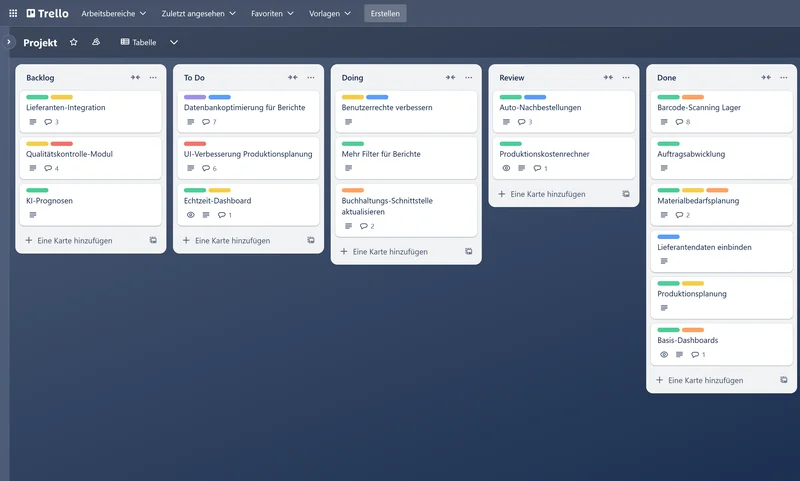Open Done list actions menu
Screen dimensions: 800x481
(784, 78)
